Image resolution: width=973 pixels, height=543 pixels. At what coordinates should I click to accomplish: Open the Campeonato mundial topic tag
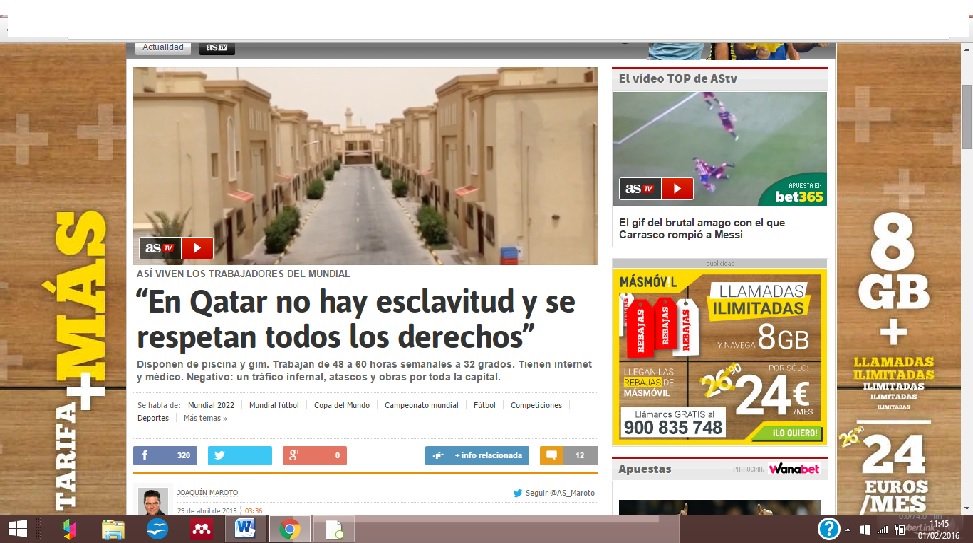pyautogui.click(x=421, y=405)
